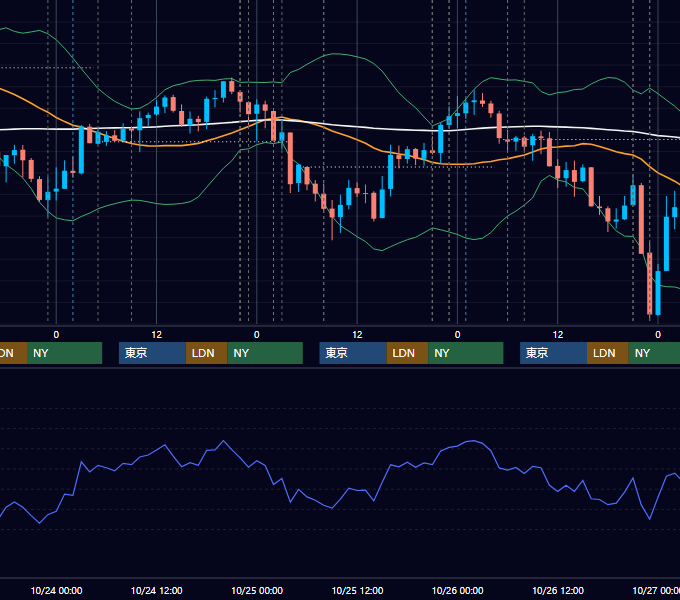Select the LDN session block on 10/25
Image resolution: width=680 pixels, height=600 pixels.
[407, 353]
